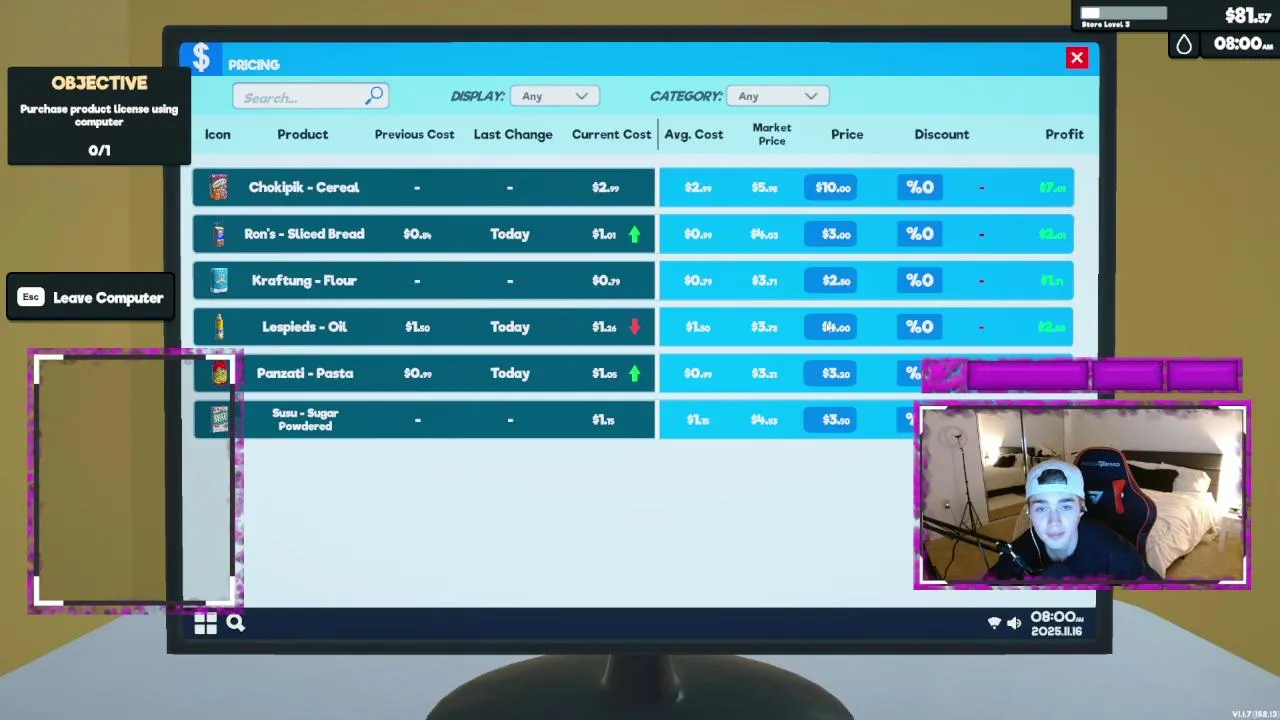Select the Panzati - Pasta product name
The width and height of the screenshot is (1280, 720).
tap(305, 373)
